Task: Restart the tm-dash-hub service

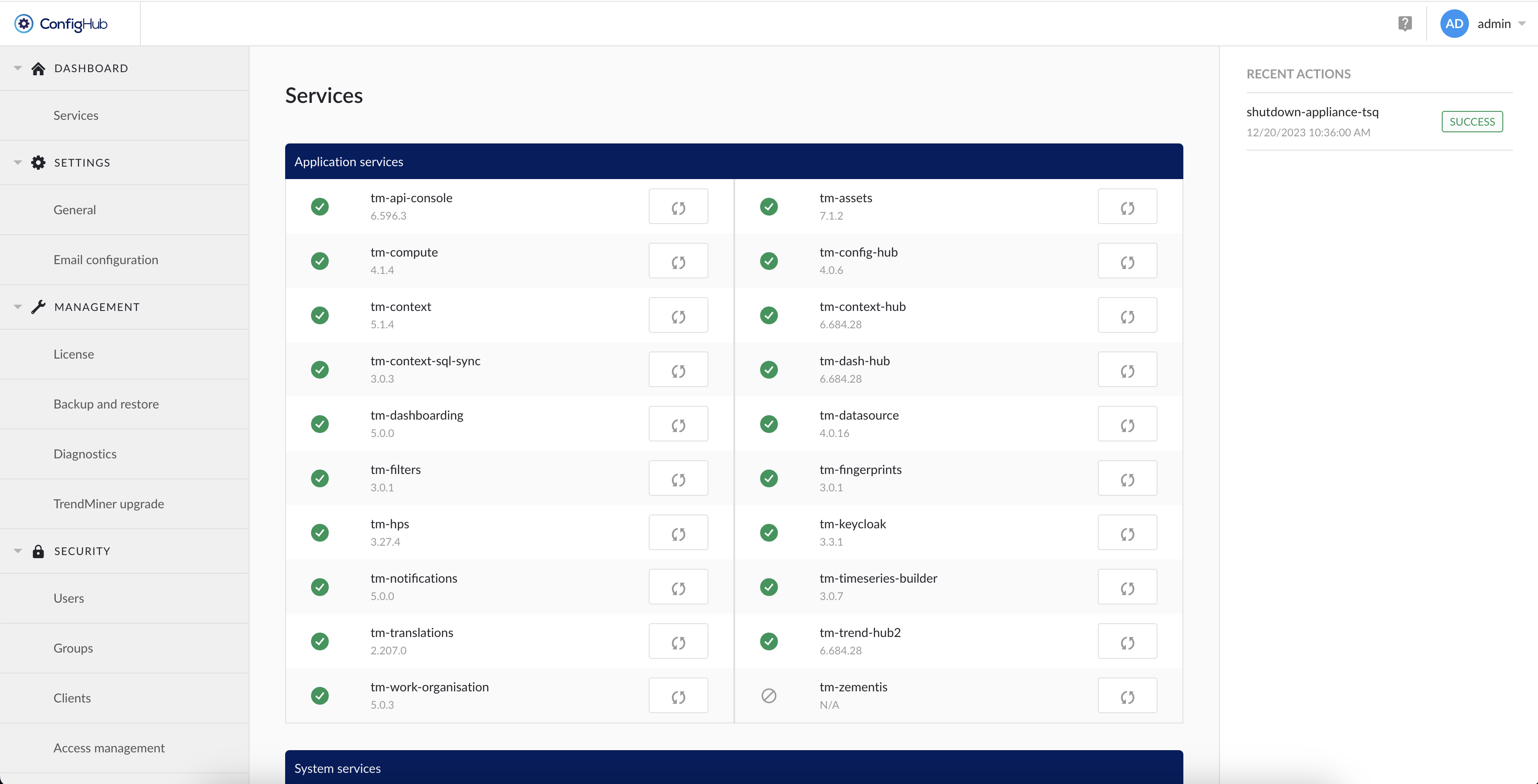Action: 1127,370
